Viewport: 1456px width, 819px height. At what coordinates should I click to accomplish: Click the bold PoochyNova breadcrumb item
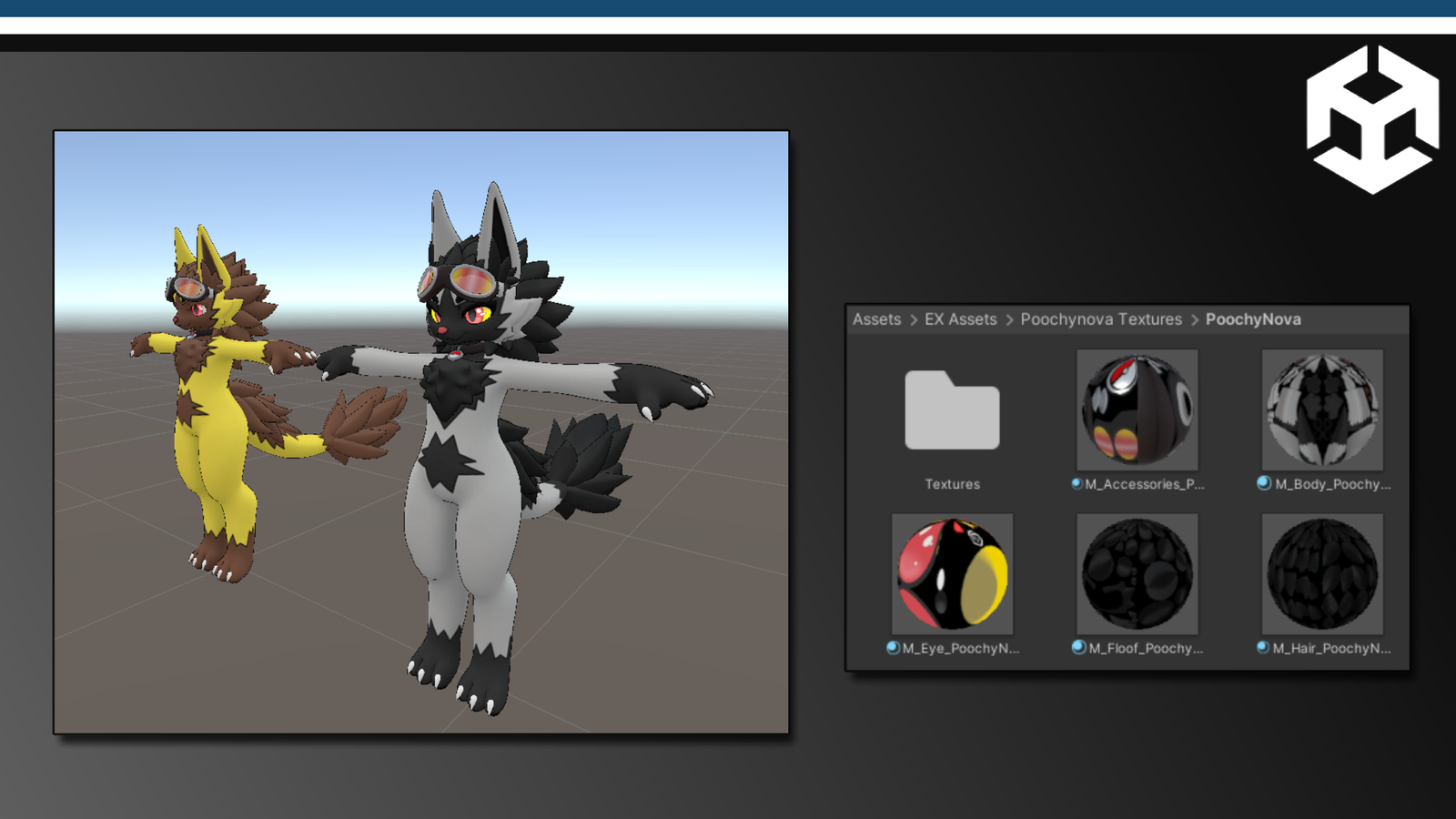click(1252, 319)
